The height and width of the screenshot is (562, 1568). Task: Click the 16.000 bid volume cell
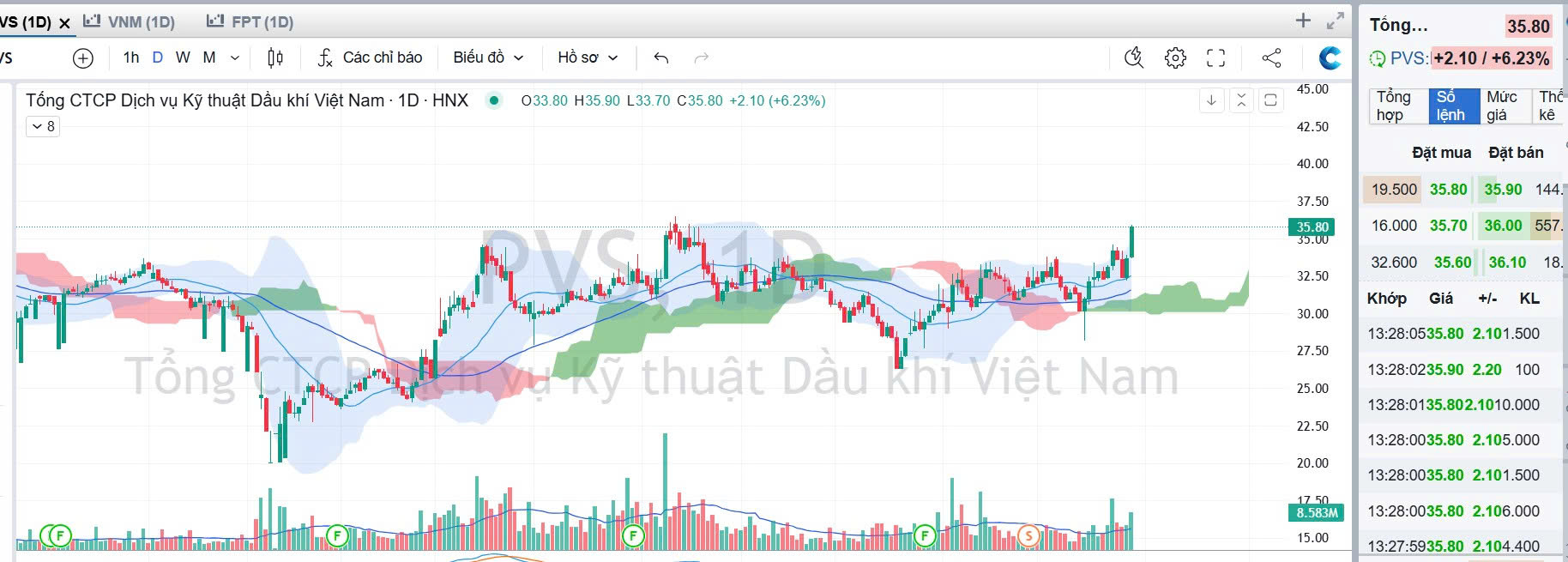coord(1394,226)
